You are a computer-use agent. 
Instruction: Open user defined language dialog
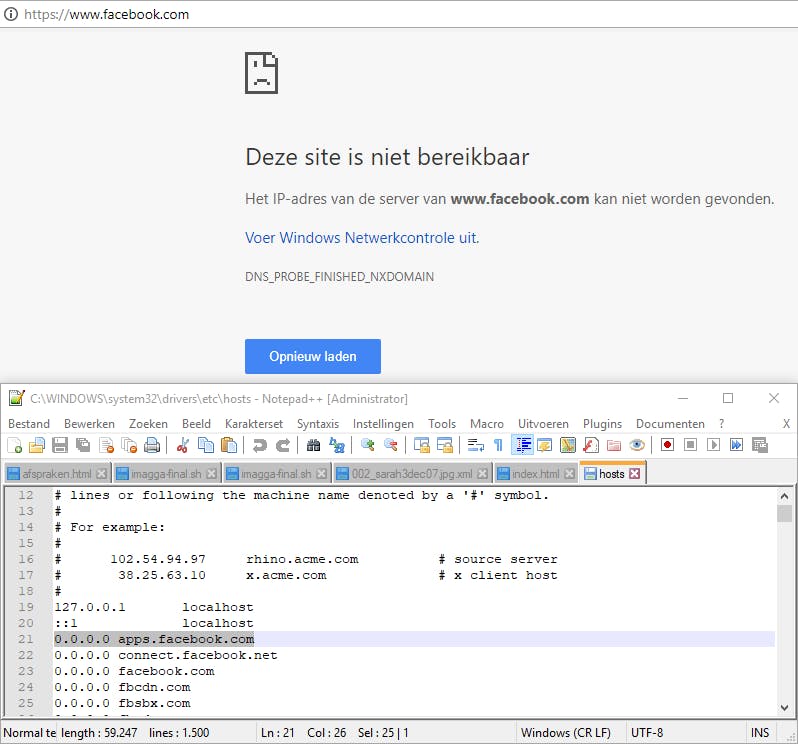(545, 445)
